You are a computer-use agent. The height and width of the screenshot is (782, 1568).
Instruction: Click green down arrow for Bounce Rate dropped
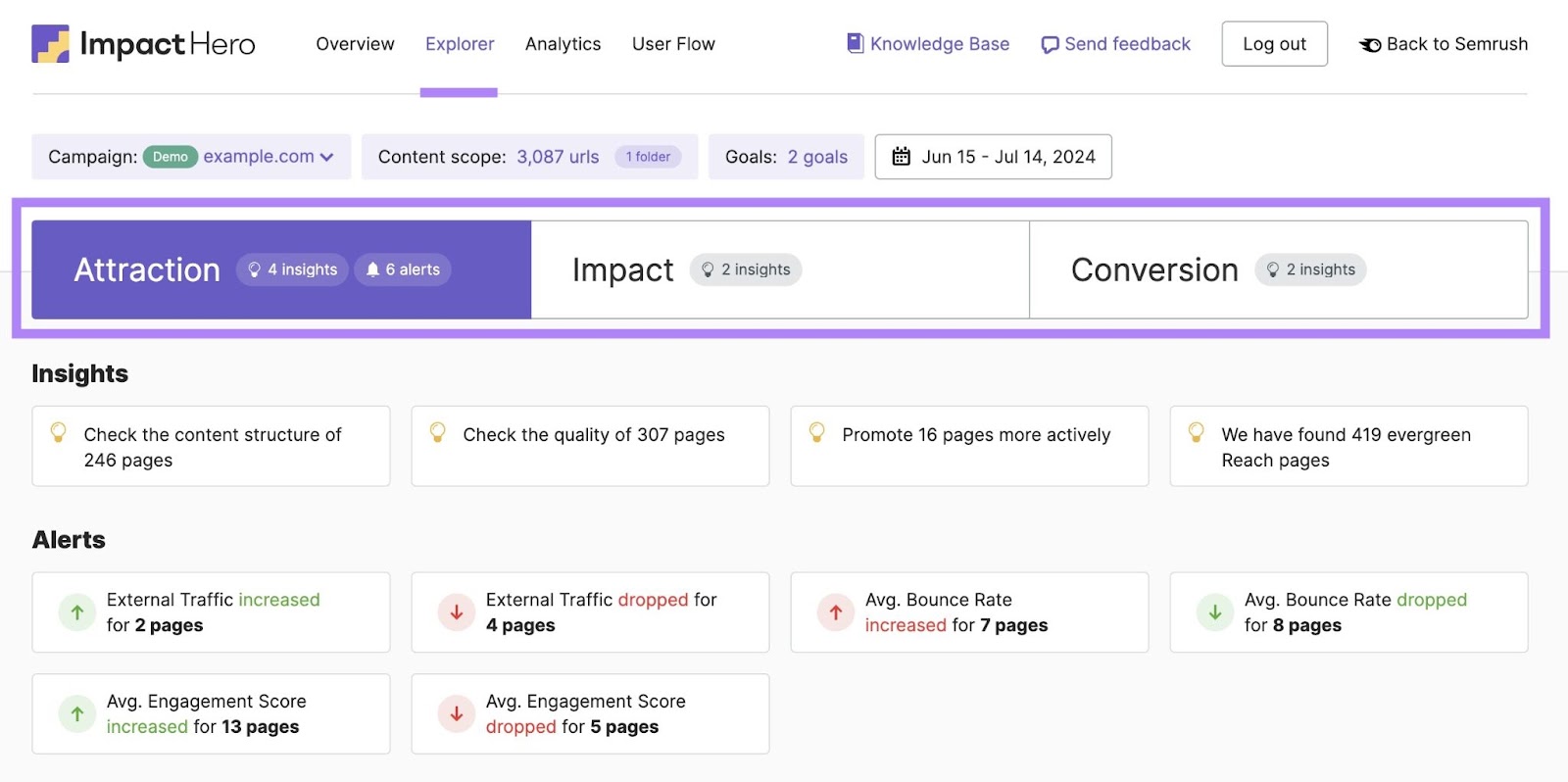click(1215, 612)
